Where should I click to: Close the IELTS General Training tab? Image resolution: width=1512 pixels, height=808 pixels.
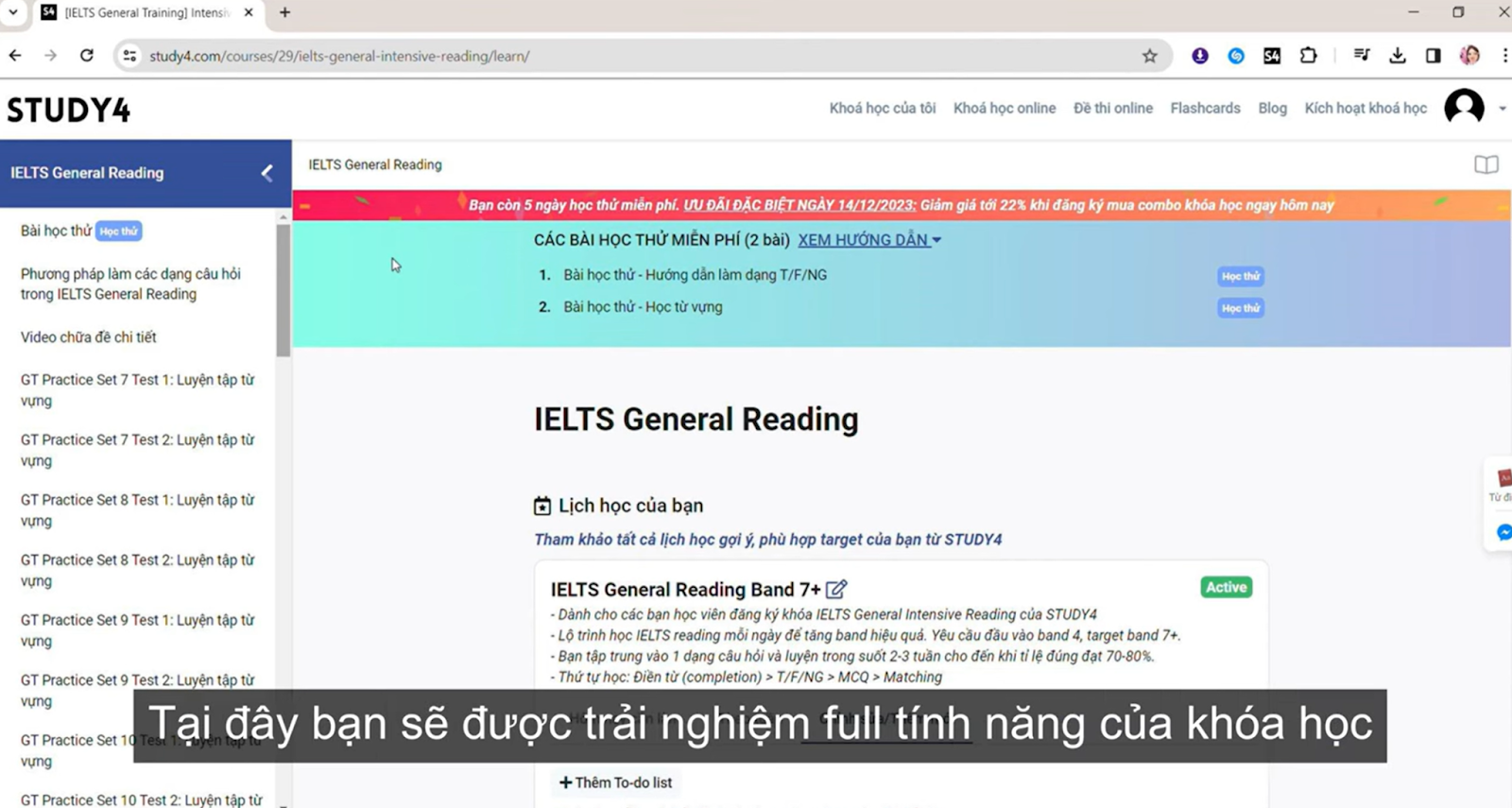(249, 12)
